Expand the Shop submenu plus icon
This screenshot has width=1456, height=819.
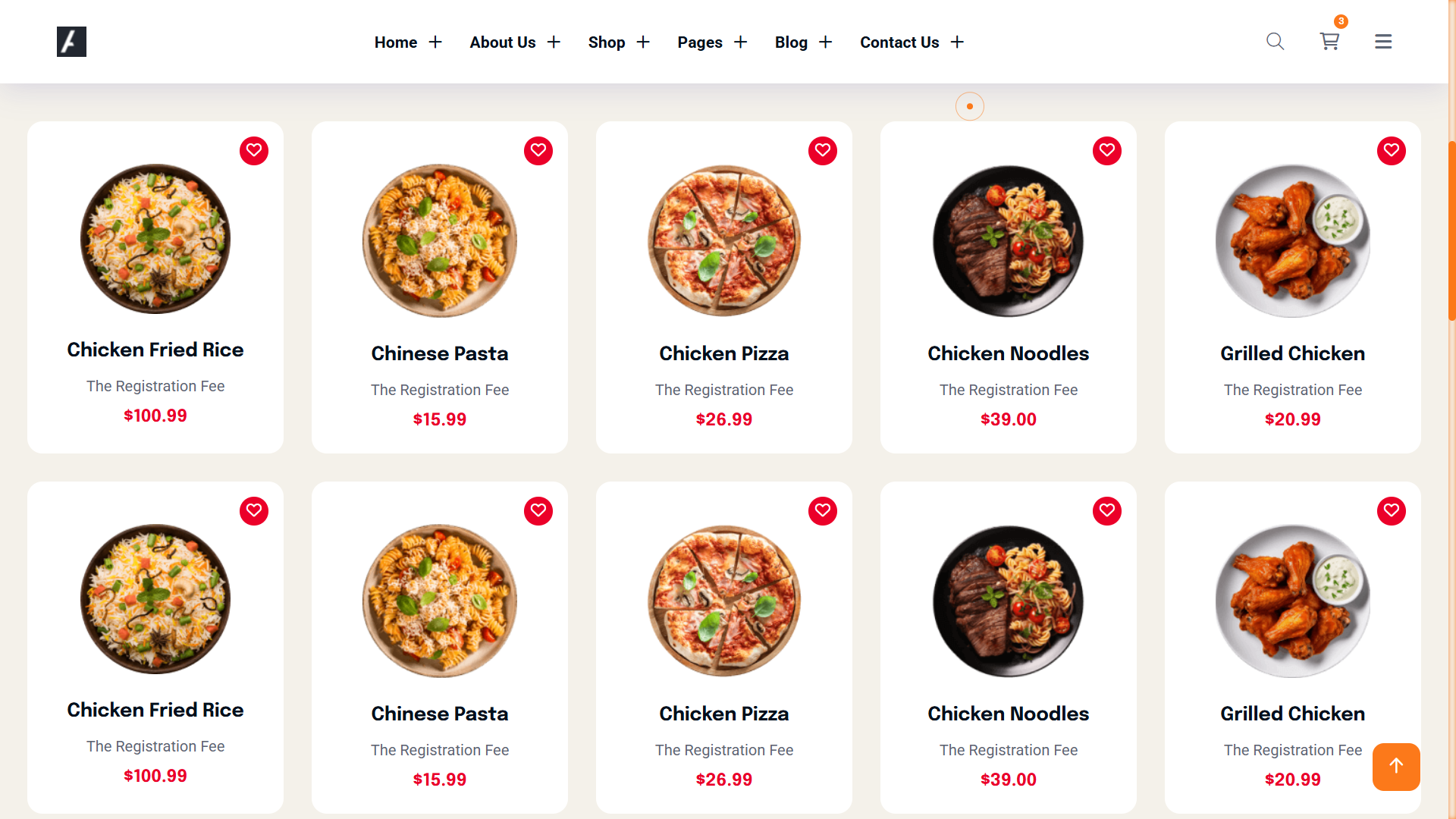click(643, 42)
